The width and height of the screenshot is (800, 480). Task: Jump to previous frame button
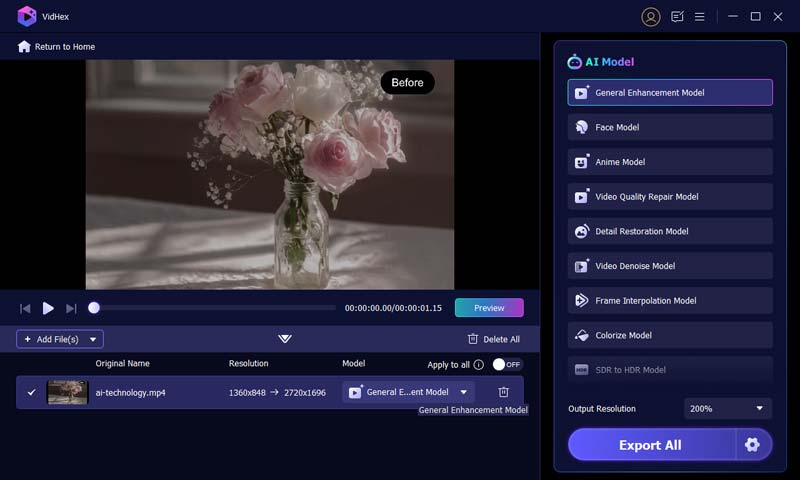click(25, 308)
